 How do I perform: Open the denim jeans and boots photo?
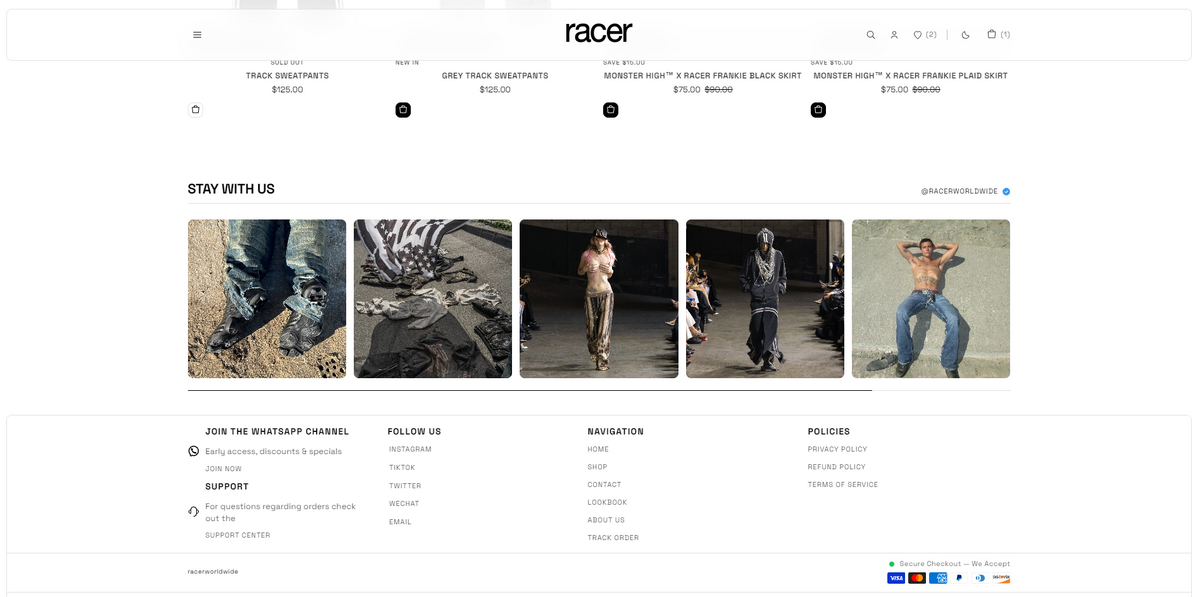click(267, 299)
